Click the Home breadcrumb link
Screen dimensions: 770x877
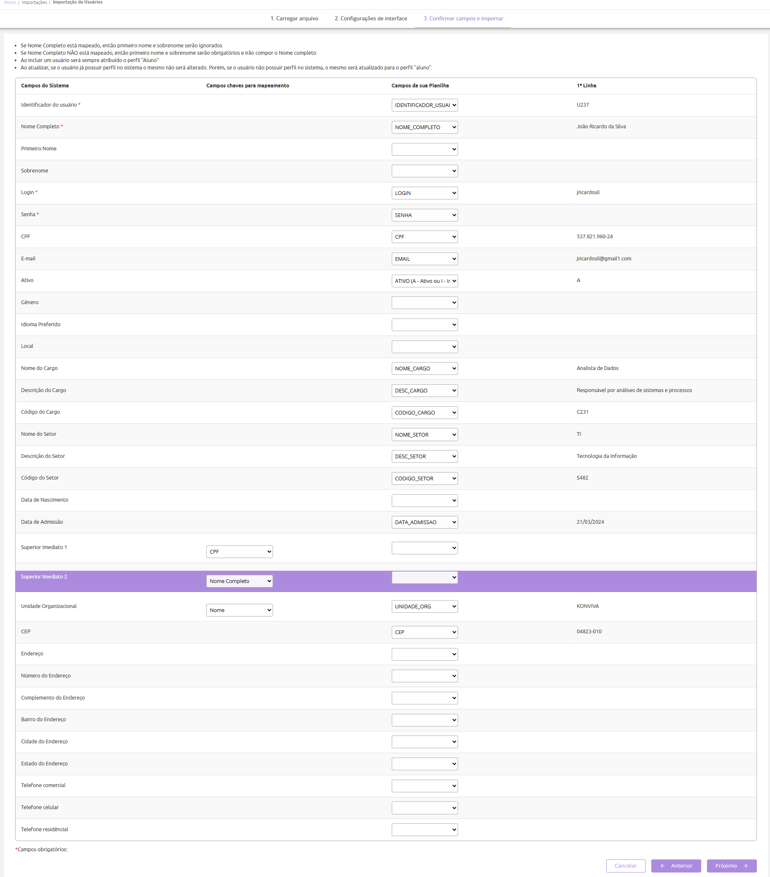(x=9, y=3)
